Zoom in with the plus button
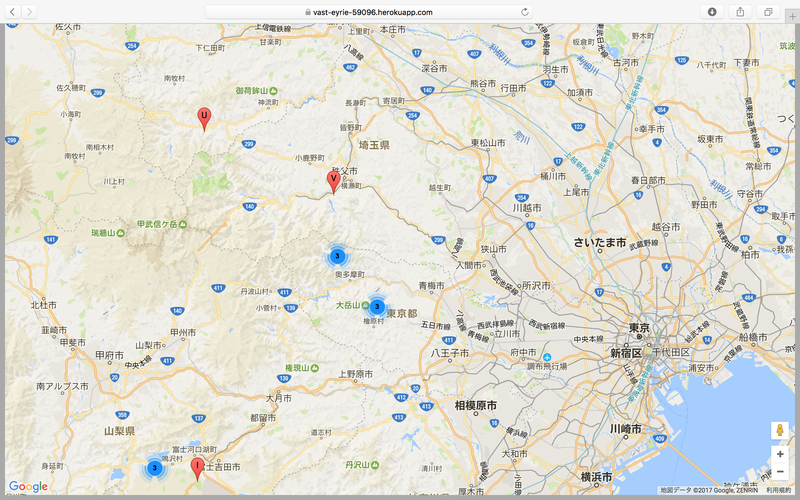This screenshot has height=500, width=800. click(779, 454)
